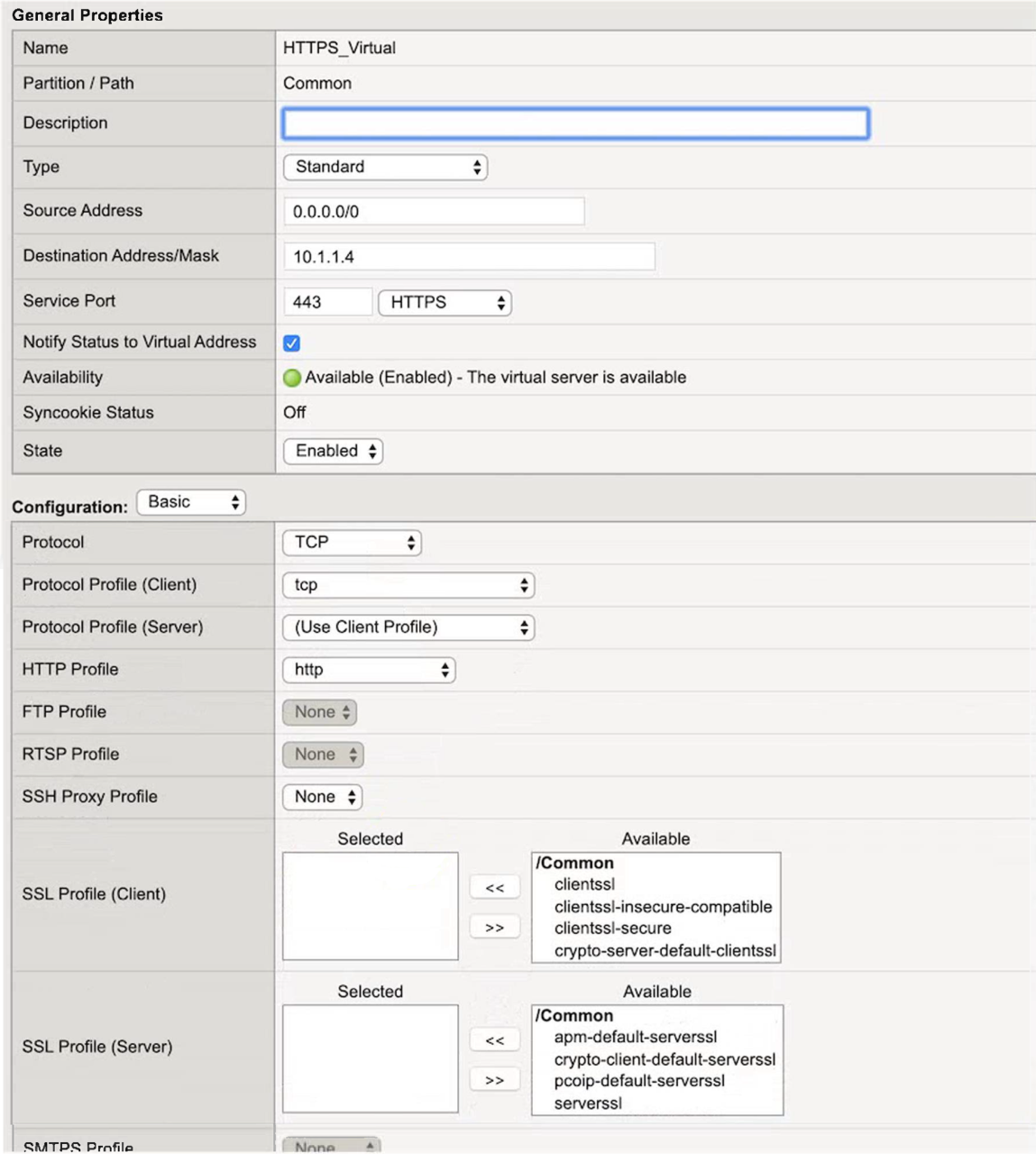Expand the Protocol Profile (Client) dropdown
The height and width of the screenshot is (1162, 1036).
[408, 585]
